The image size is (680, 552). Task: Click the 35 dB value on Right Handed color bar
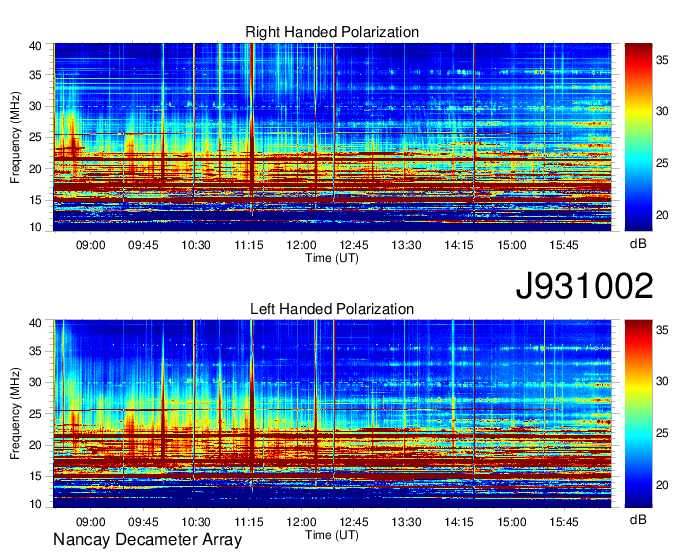tap(662, 60)
